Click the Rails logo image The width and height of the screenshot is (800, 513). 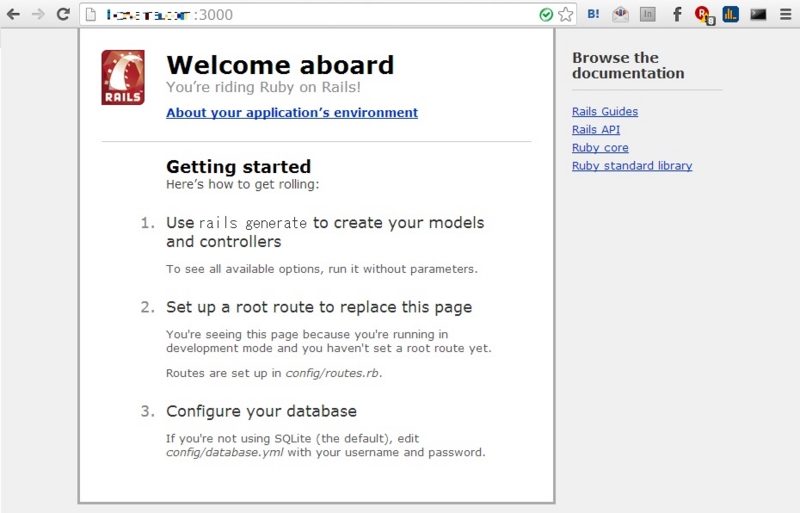pos(123,77)
